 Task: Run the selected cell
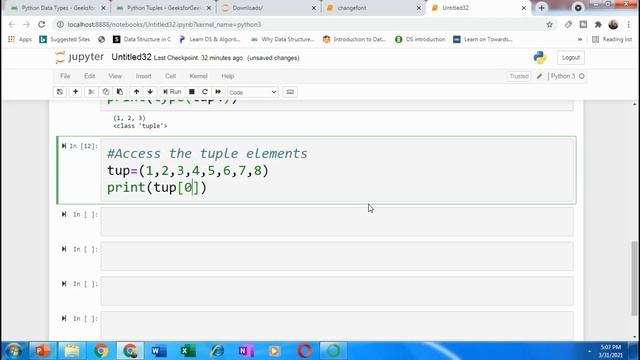click(172, 92)
